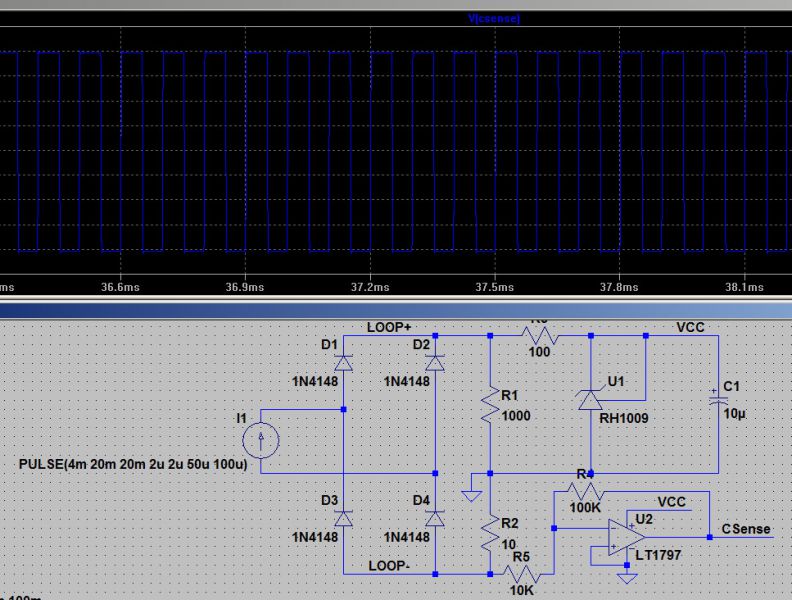
Task: Click the C1 capacitor symbol
Action: 716,399
